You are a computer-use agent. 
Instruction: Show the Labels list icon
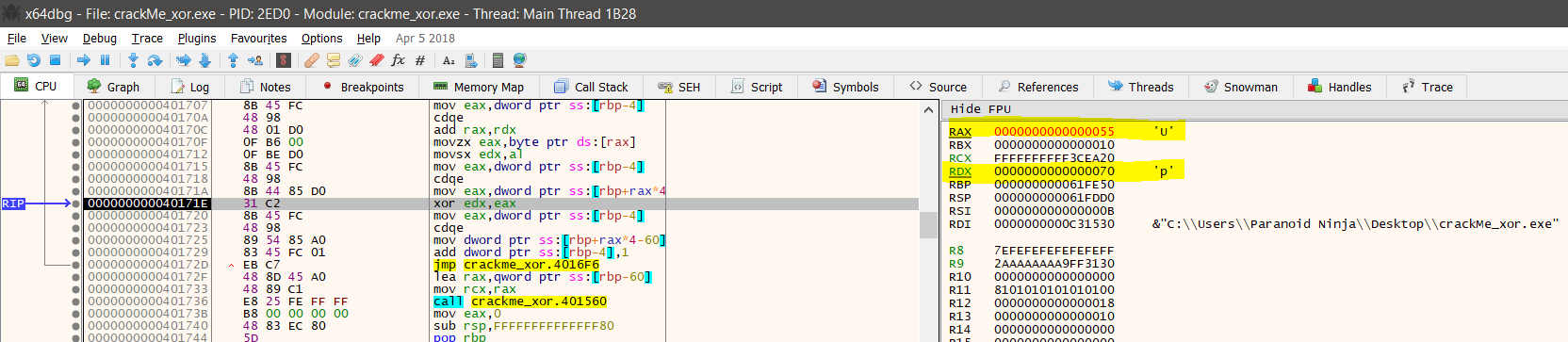[355, 60]
